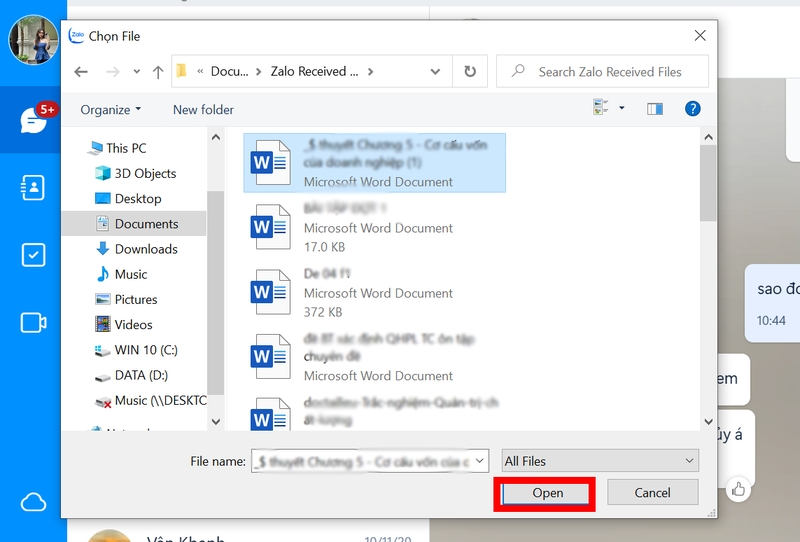Image resolution: width=800 pixels, height=542 pixels.
Task: Click New folder button
Action: tap(203, 110)
